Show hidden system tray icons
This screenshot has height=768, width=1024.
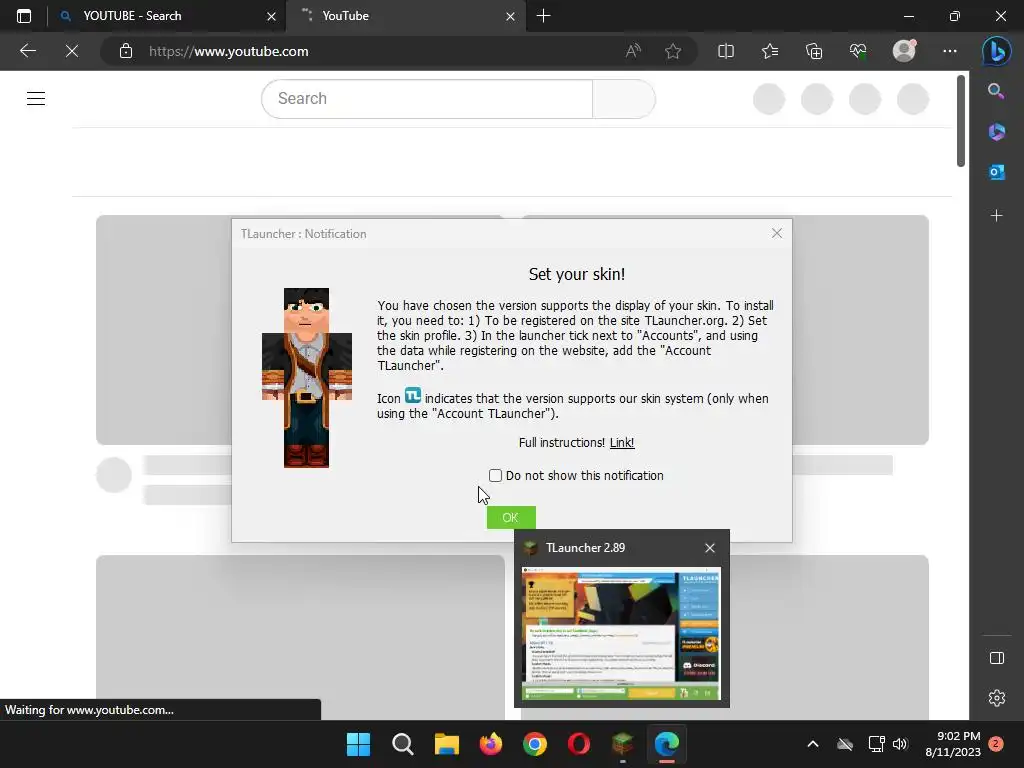[812, 744]
